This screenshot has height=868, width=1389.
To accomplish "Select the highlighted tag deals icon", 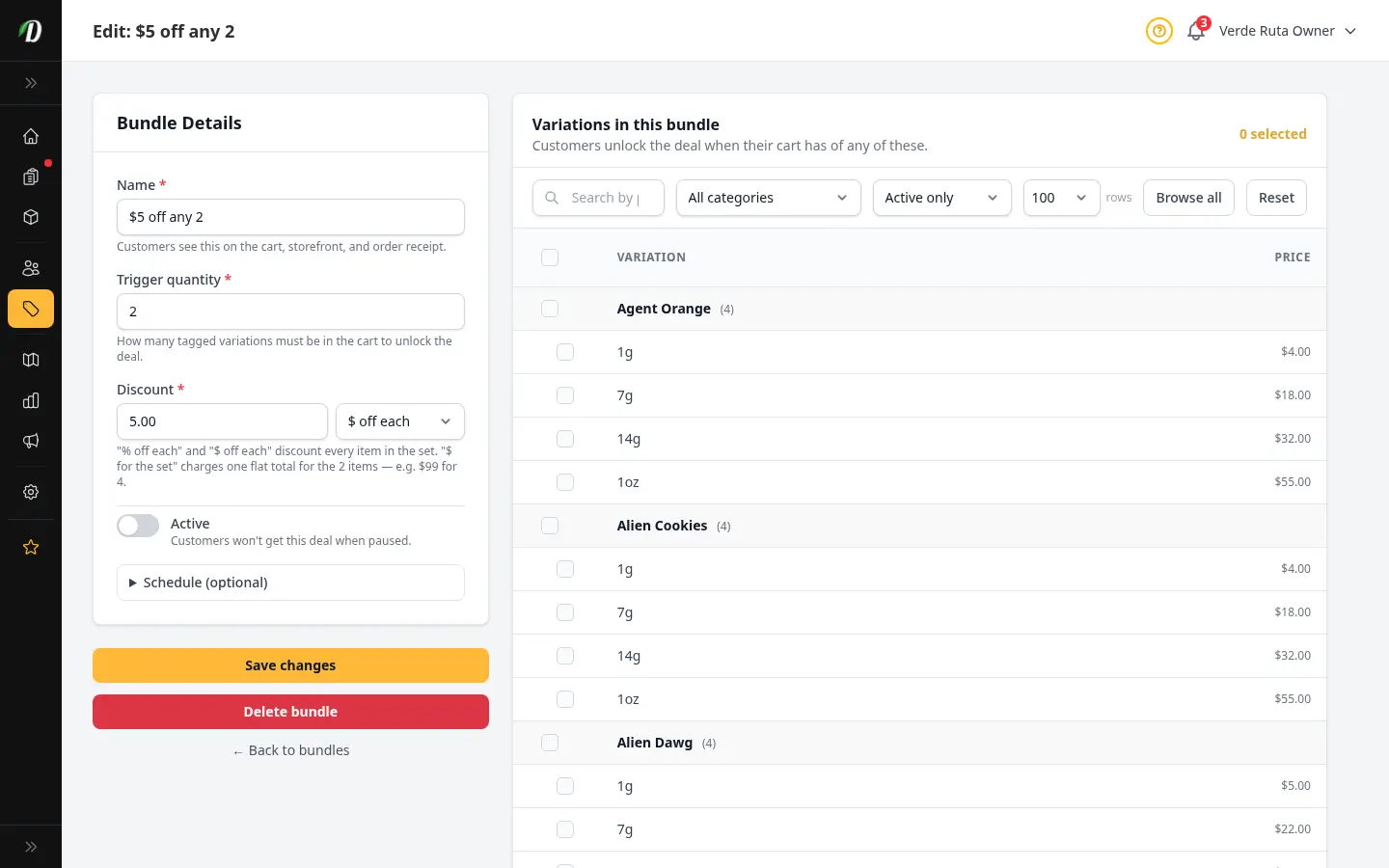I will click(31, 309).
